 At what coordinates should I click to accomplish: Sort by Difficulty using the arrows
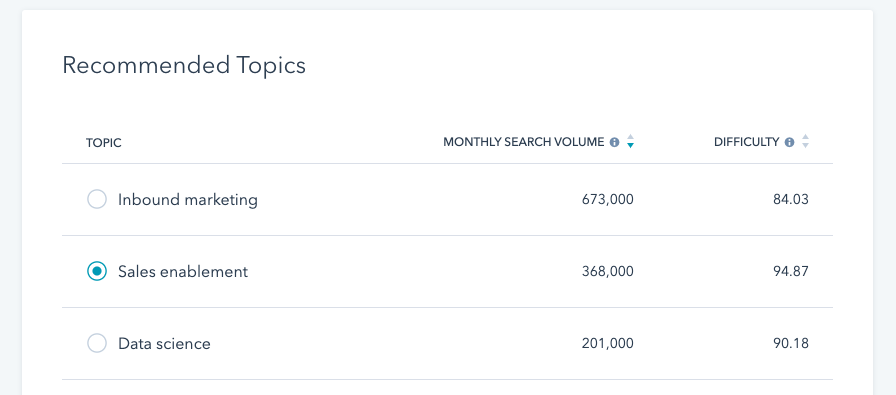coord(805,141)
